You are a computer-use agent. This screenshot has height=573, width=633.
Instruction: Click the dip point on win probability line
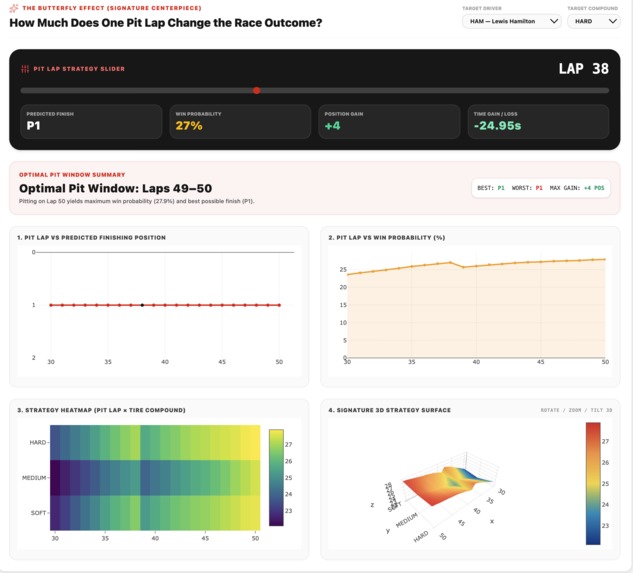(x=463, y=267)
